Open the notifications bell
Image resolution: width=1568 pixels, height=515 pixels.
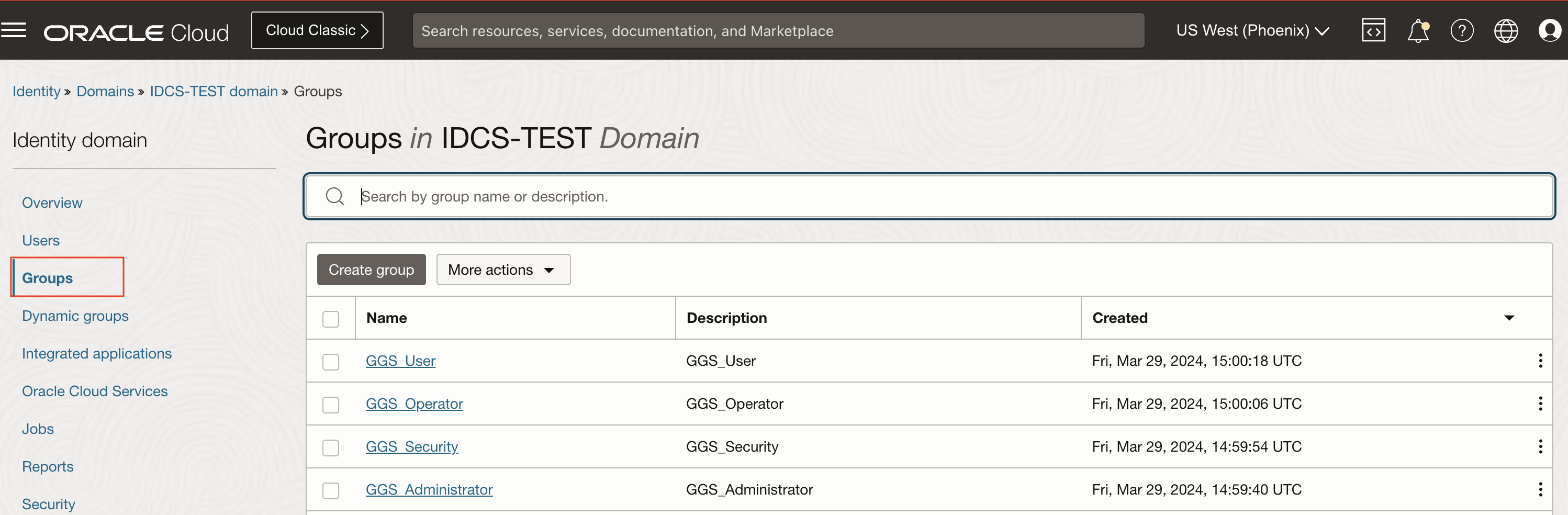1418,30
